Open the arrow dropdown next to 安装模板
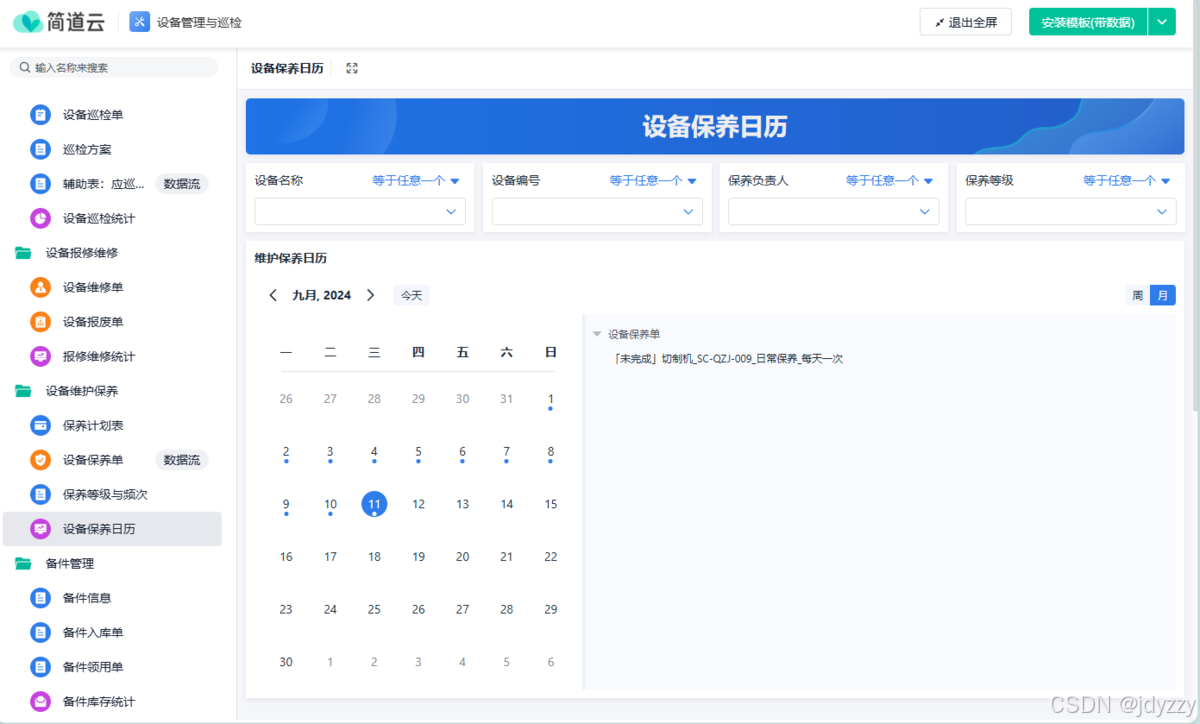 [x=1162, y=22]
